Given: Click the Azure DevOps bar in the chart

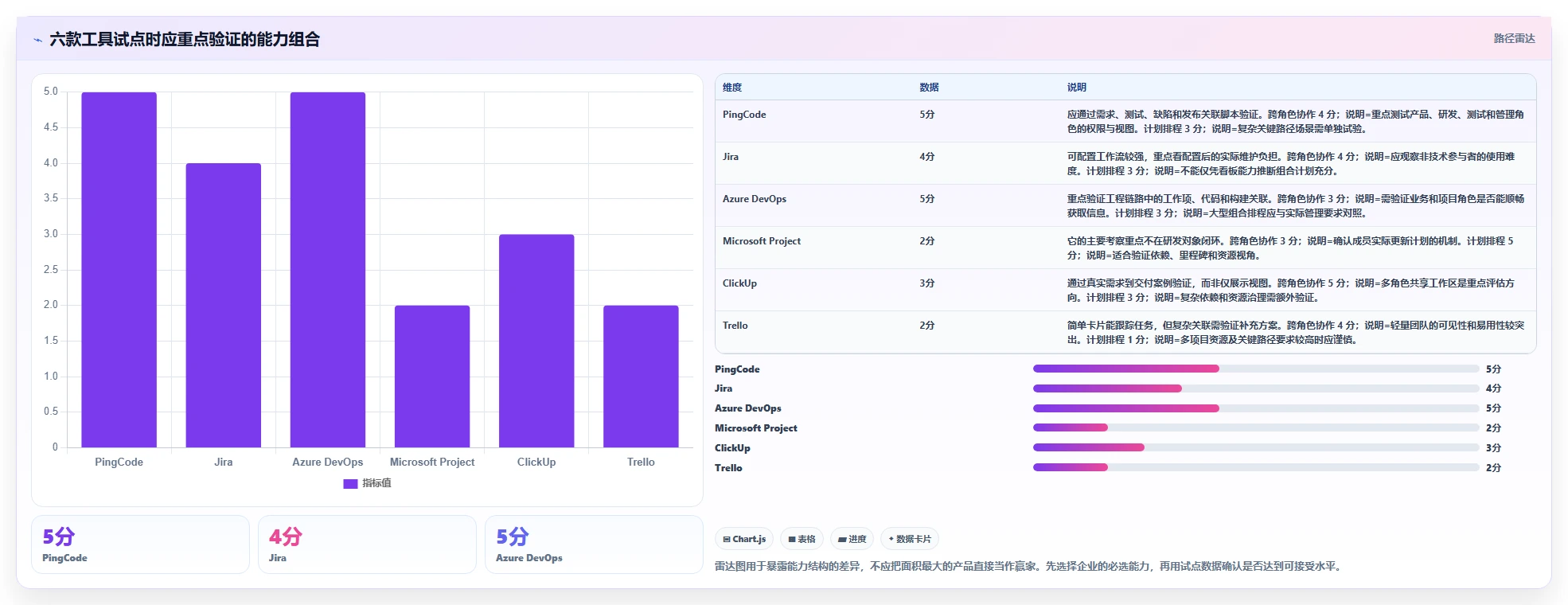Looking at the screenshot, I should point(328,270).
